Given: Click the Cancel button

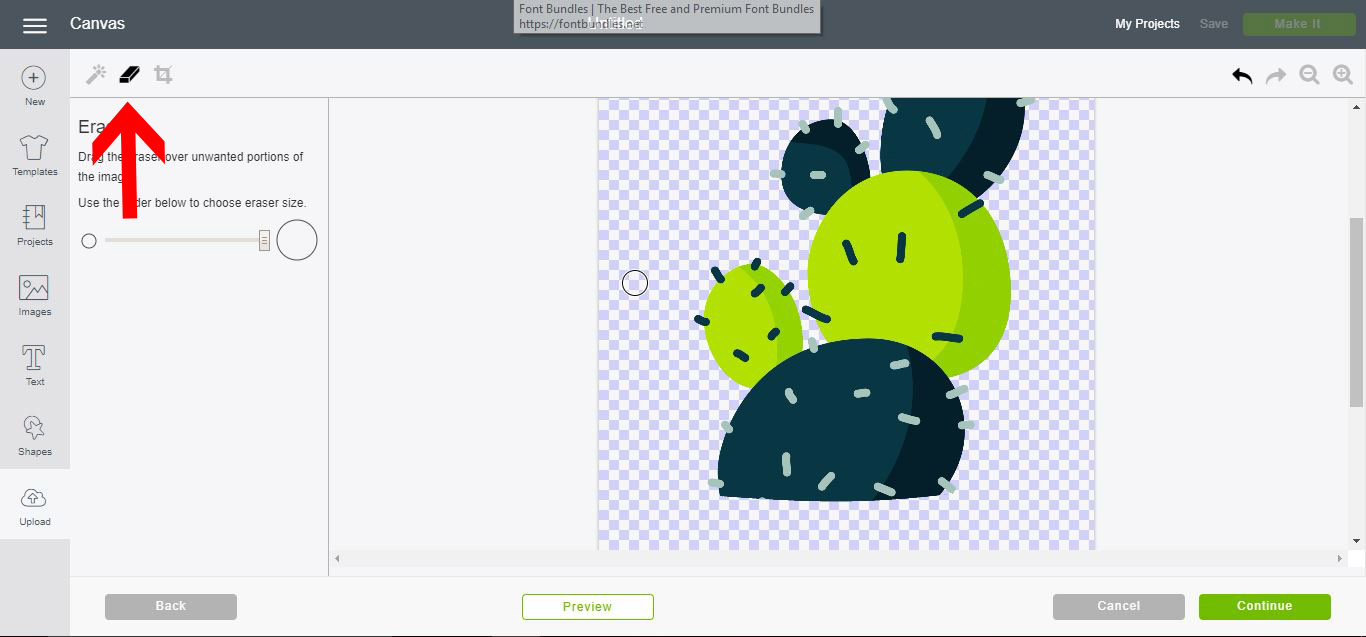Looking at the screenshot, I should (1119, 606).
